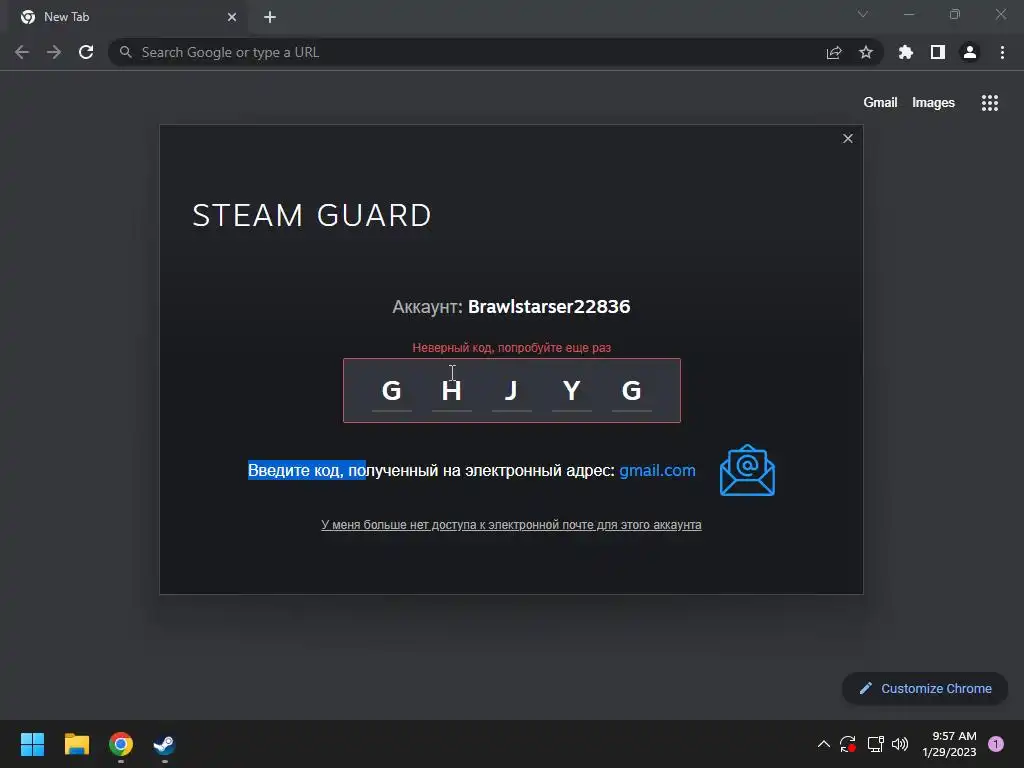Open the Extensions puzzle icon
Screen dimensions: 1024x768
point(906,52)
